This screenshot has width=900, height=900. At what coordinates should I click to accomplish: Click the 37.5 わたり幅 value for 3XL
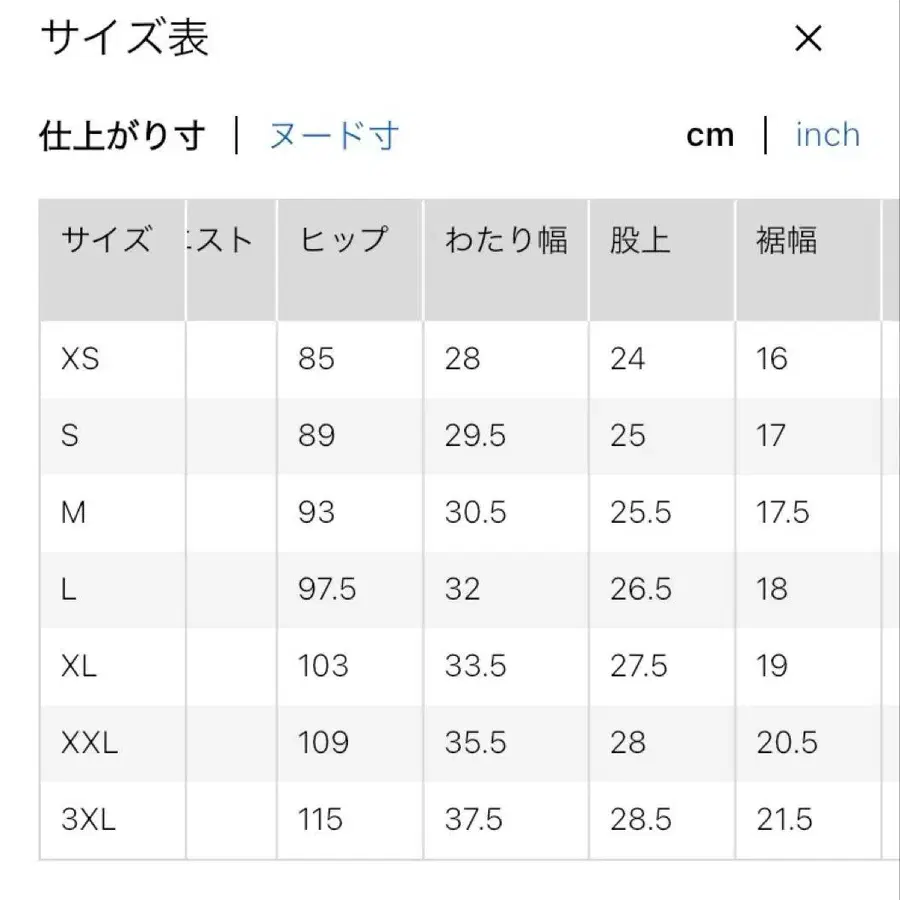point(473,819)
